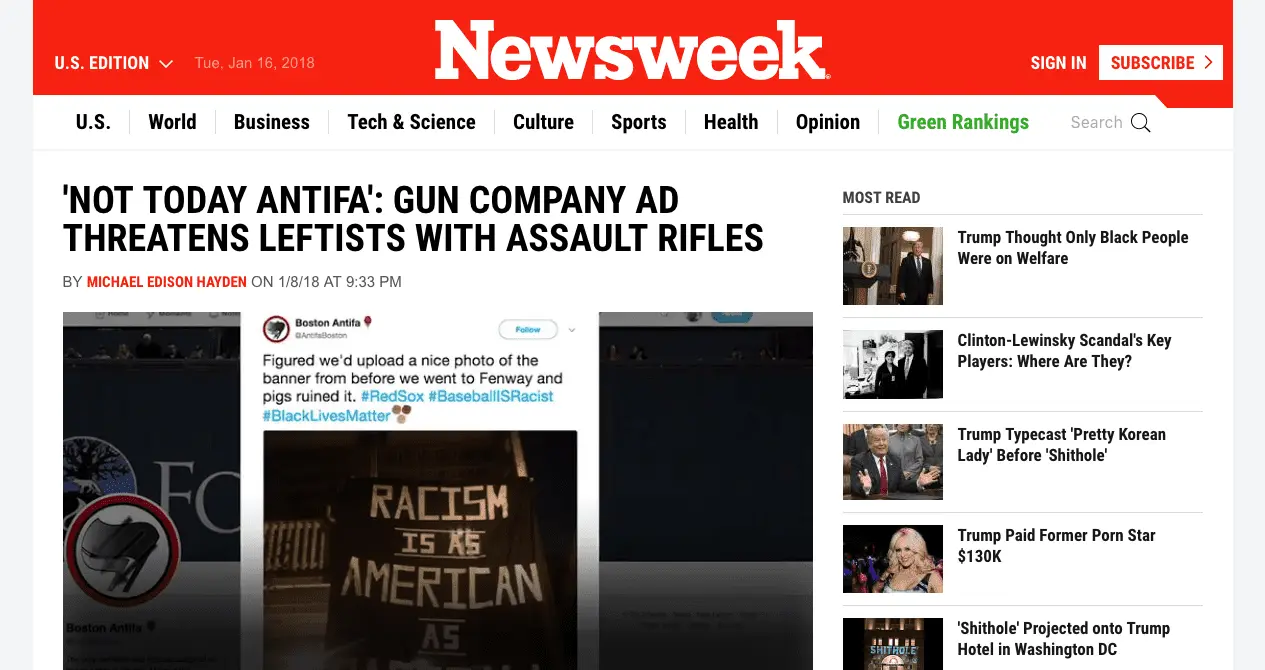Click the search magnifier icon
The height and width of the screenshot is (670, 1265).
point(1140,123)
